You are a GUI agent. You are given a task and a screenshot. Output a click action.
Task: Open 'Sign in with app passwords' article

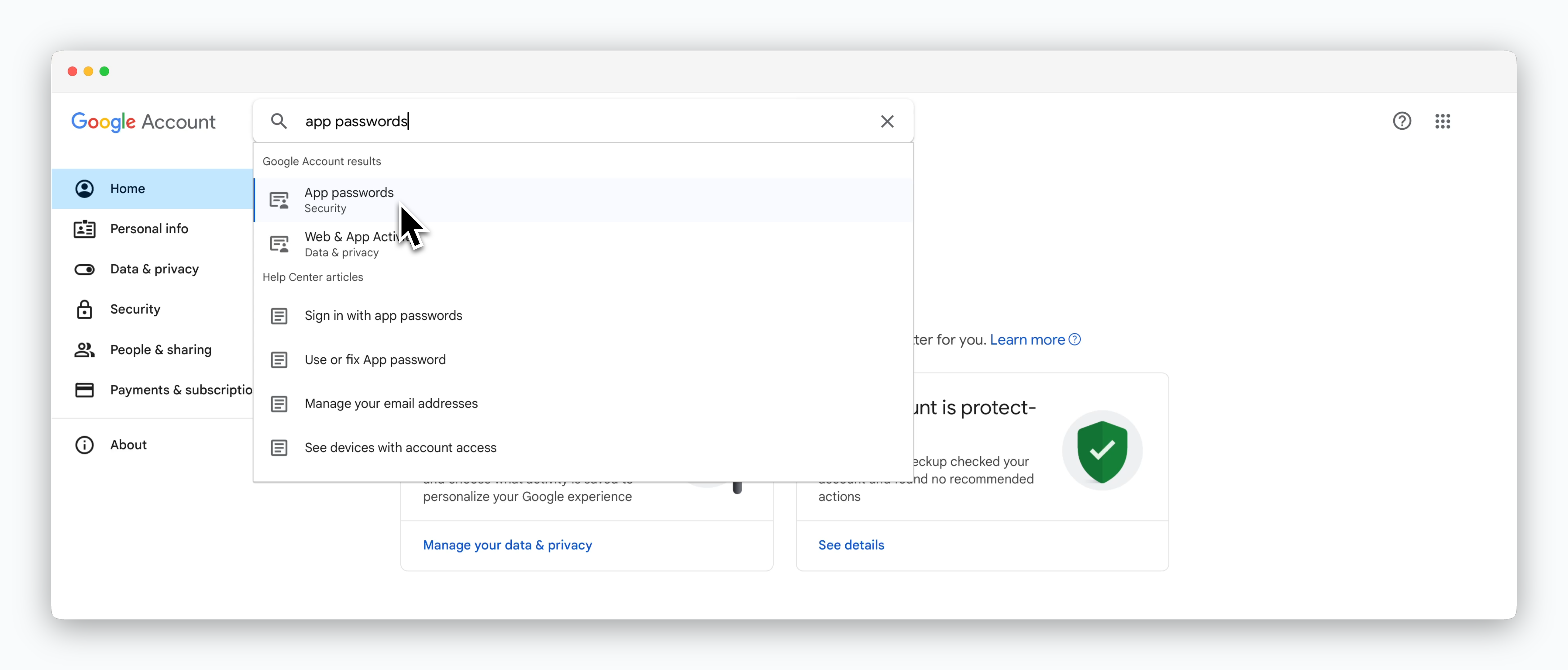584,316
